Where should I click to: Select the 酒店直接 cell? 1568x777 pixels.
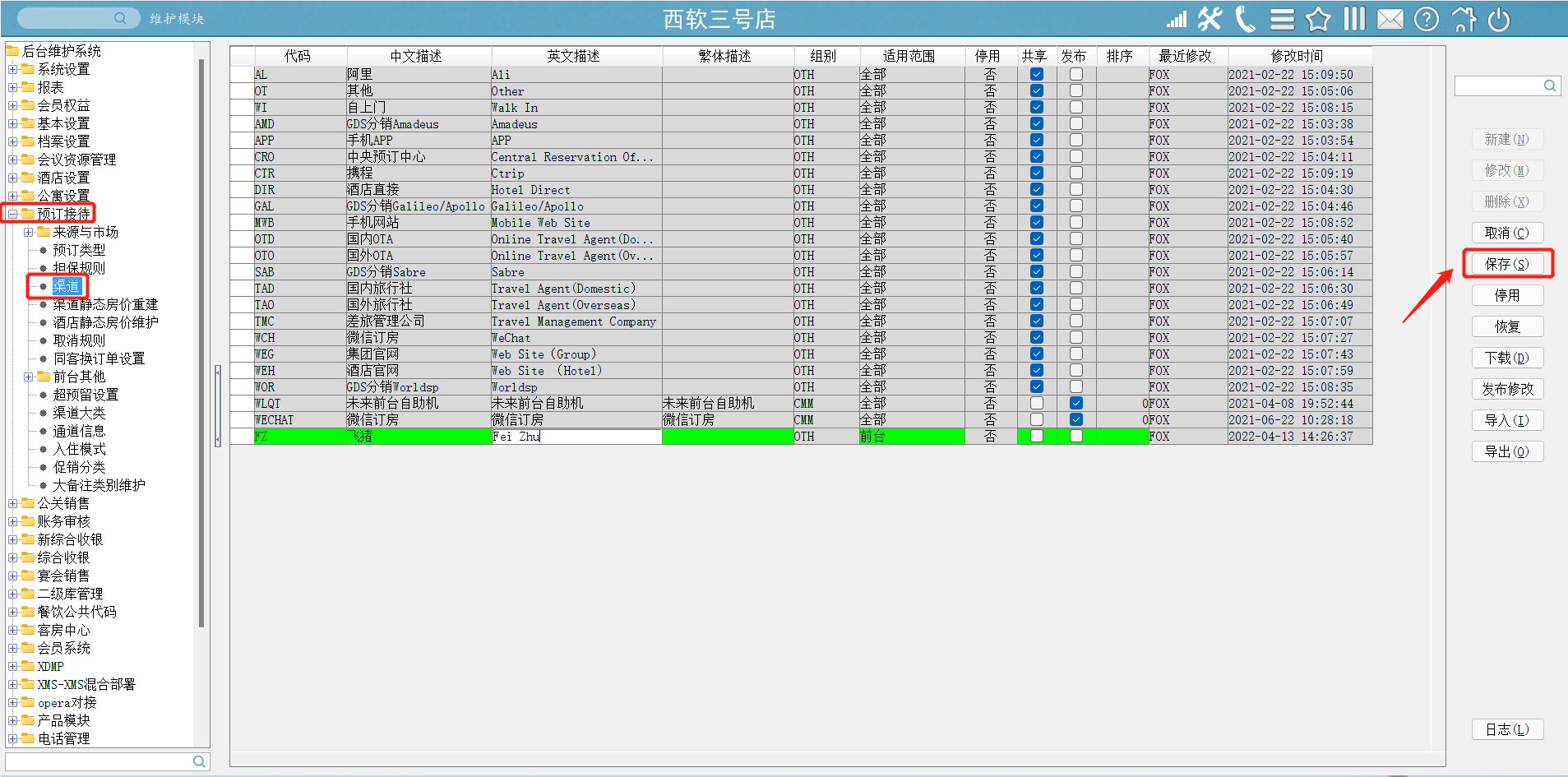(x=418, y=190)
